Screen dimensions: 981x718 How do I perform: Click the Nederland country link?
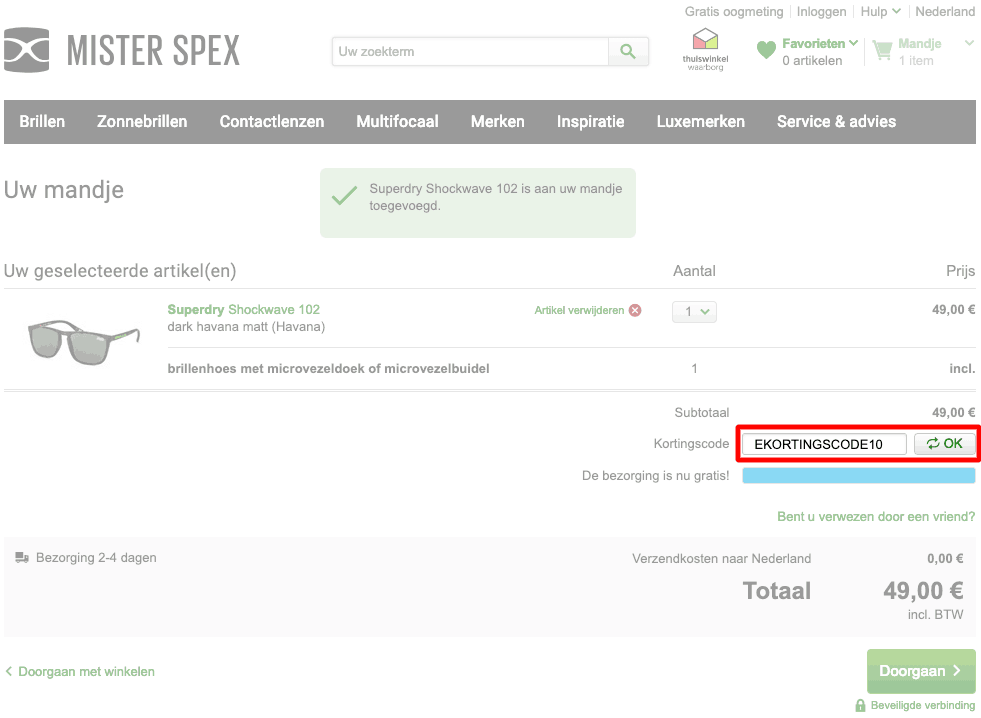click(945, 11)
